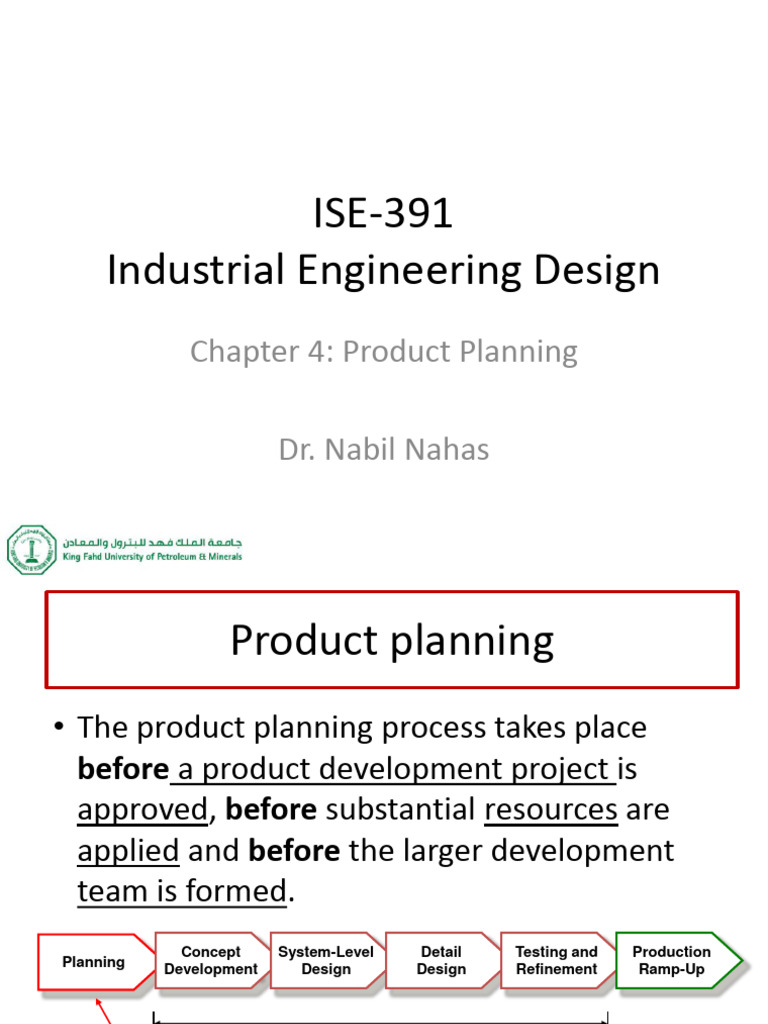This screenshot has height=1024, width=768.
Task: Click the underlined word "approved"
Action: pyautogui.click(x=143, y=810)
